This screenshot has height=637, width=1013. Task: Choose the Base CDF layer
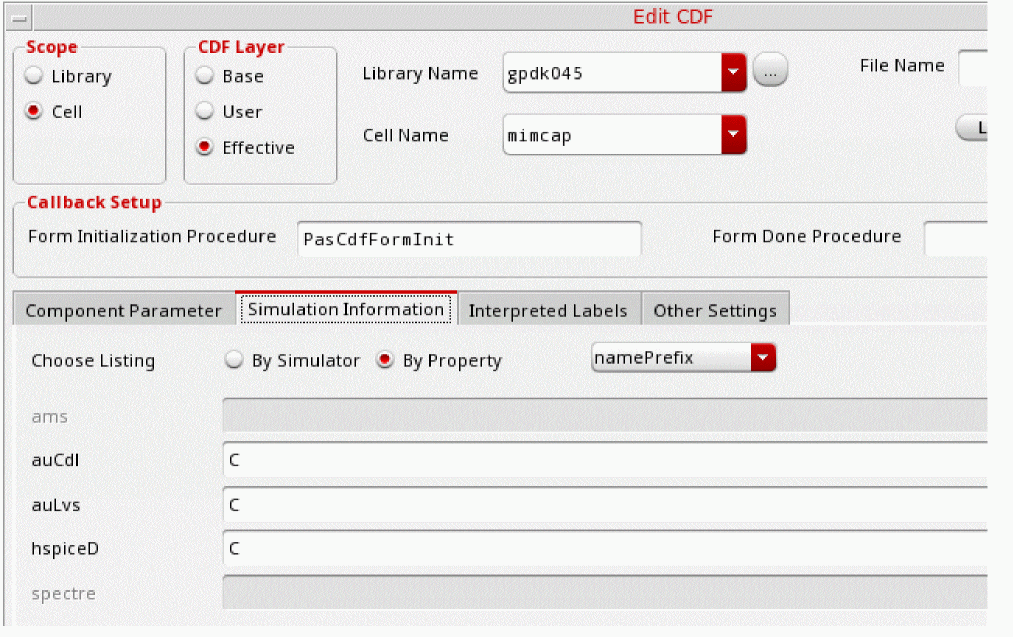pyautogui.click(x=205, y=76)
